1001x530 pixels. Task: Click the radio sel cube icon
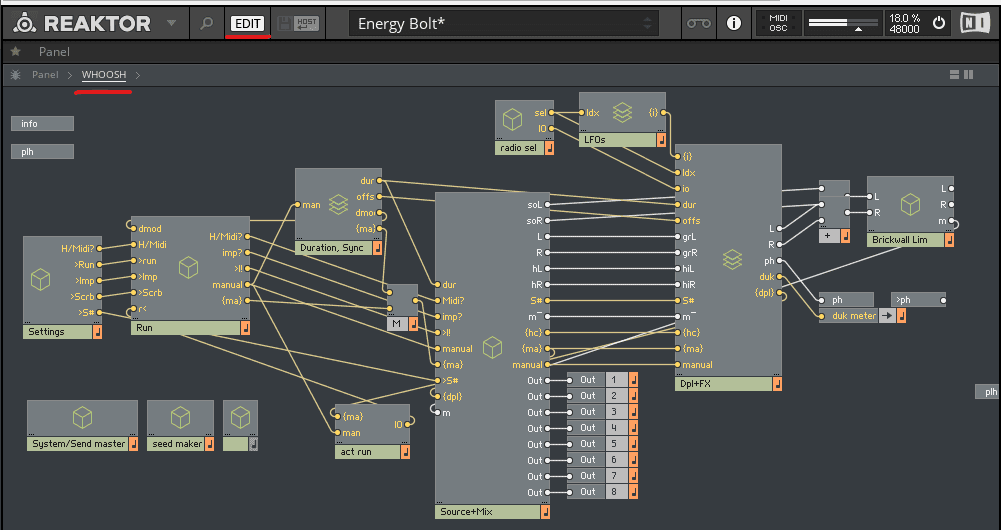coord(513,119)
